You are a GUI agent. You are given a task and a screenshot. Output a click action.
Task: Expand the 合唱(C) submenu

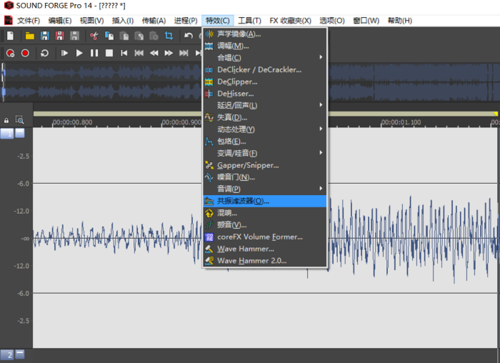tap(265, 58)
